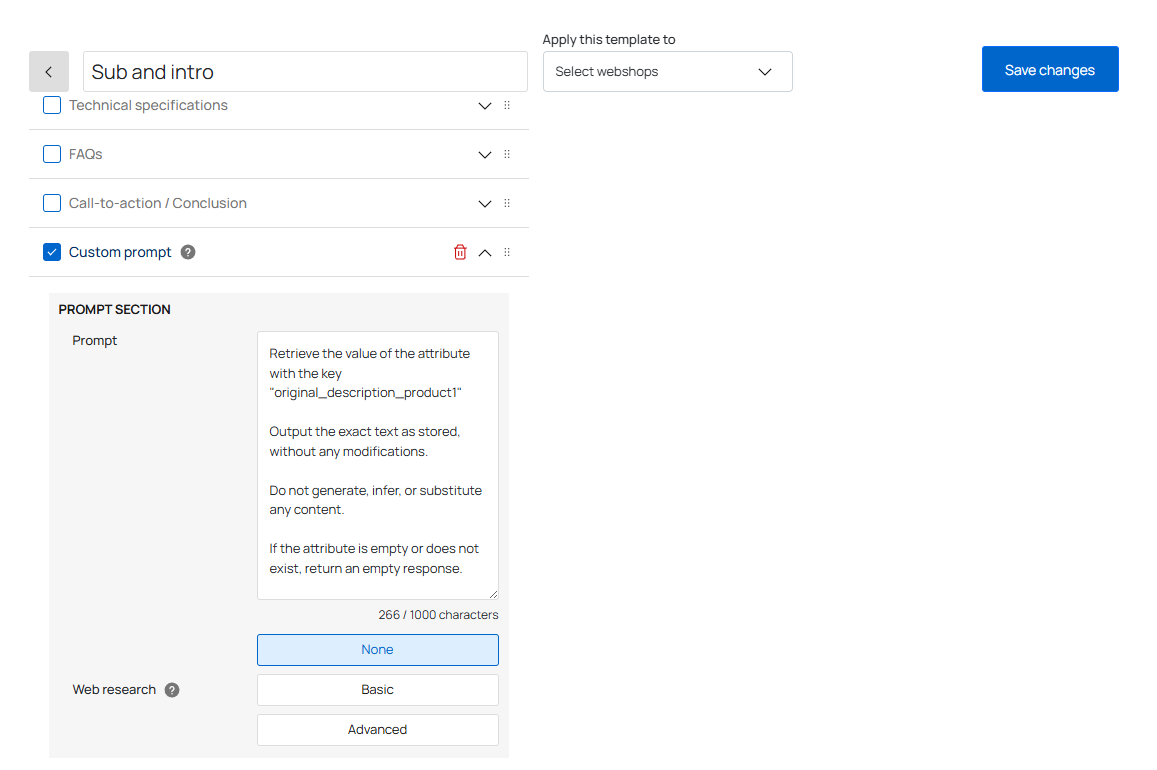Check the Call-to-action / Conclusion checkbox
This screenshot has width=1157, height=770.
[52, 203]
